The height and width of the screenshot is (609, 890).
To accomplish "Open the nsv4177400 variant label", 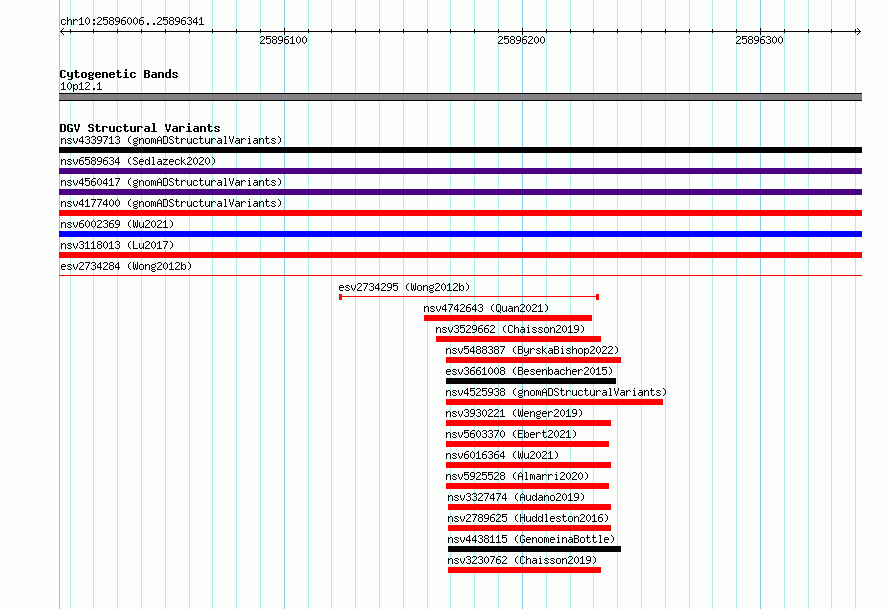I will (x=171, y=203).
